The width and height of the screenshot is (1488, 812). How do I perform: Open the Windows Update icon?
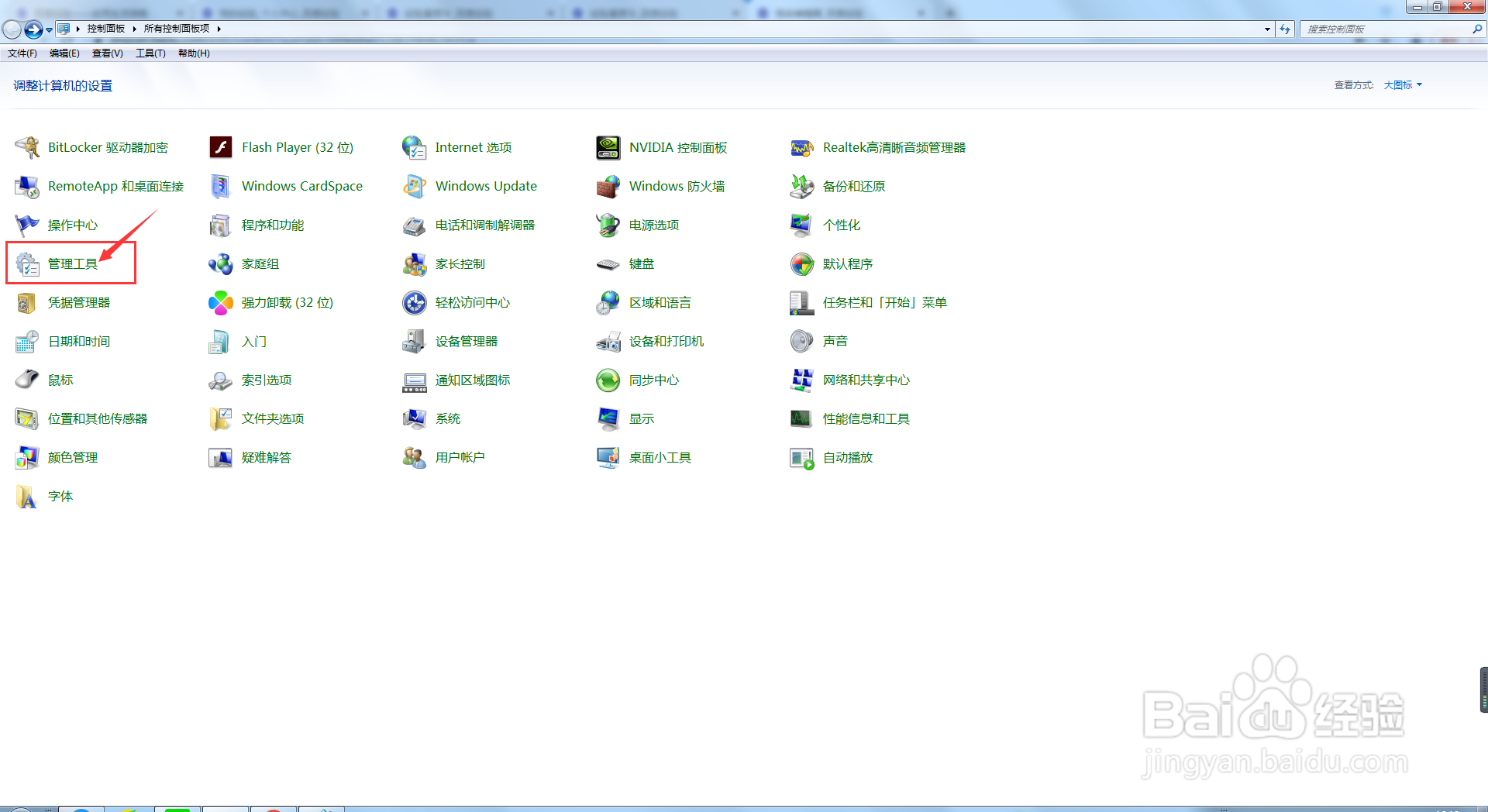tap(415, 186)
